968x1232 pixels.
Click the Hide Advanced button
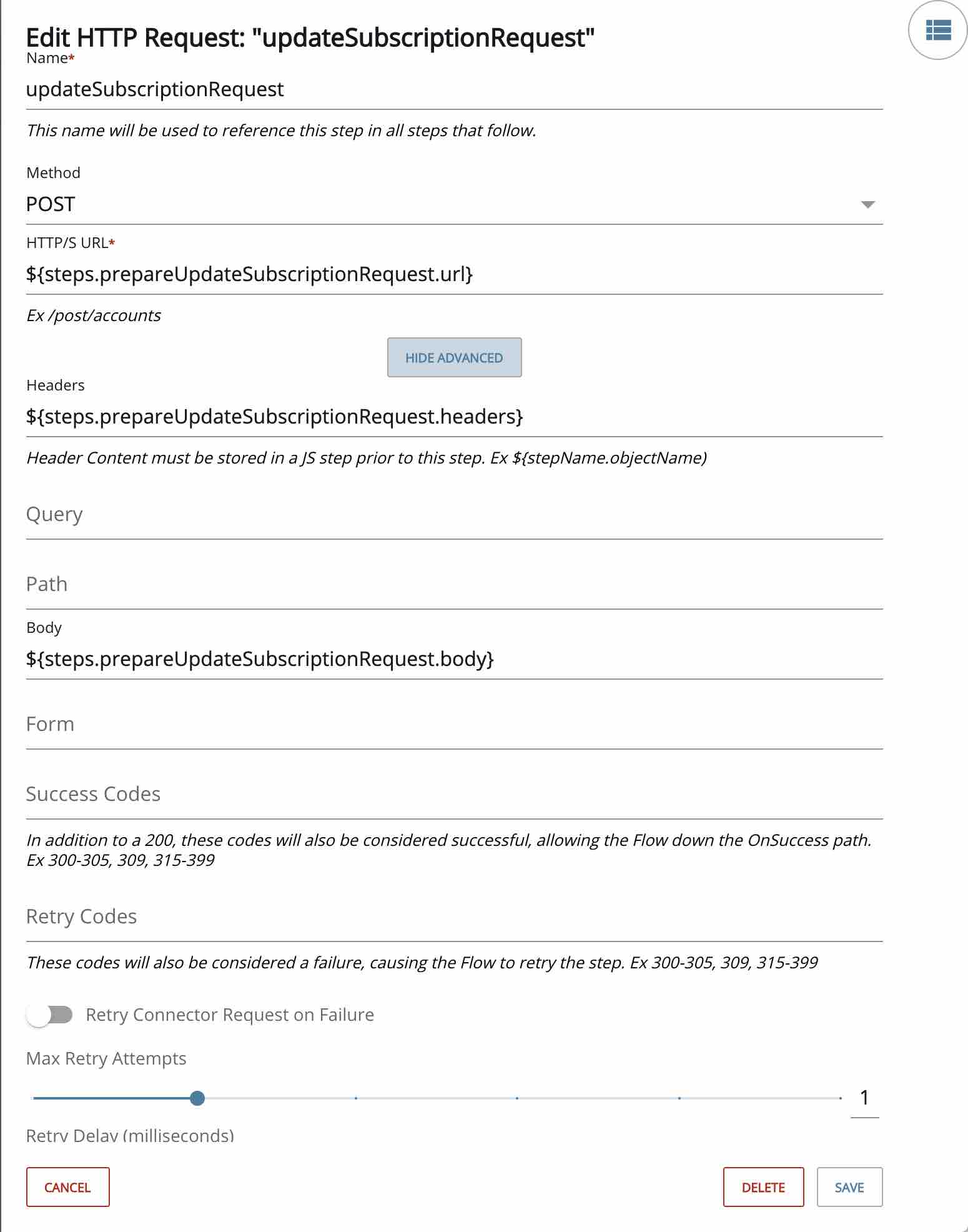(454, 358)
